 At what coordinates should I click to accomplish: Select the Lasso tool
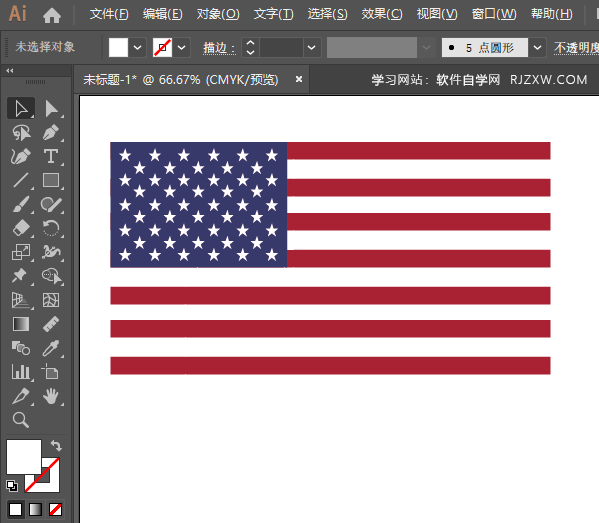[x=21, y=133]
